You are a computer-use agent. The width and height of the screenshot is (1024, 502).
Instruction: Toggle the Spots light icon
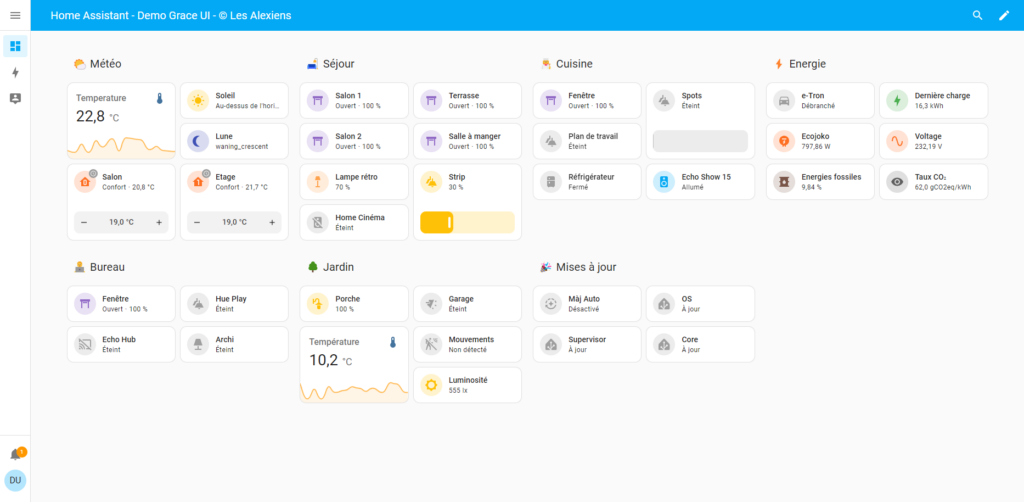click(664, 101)
